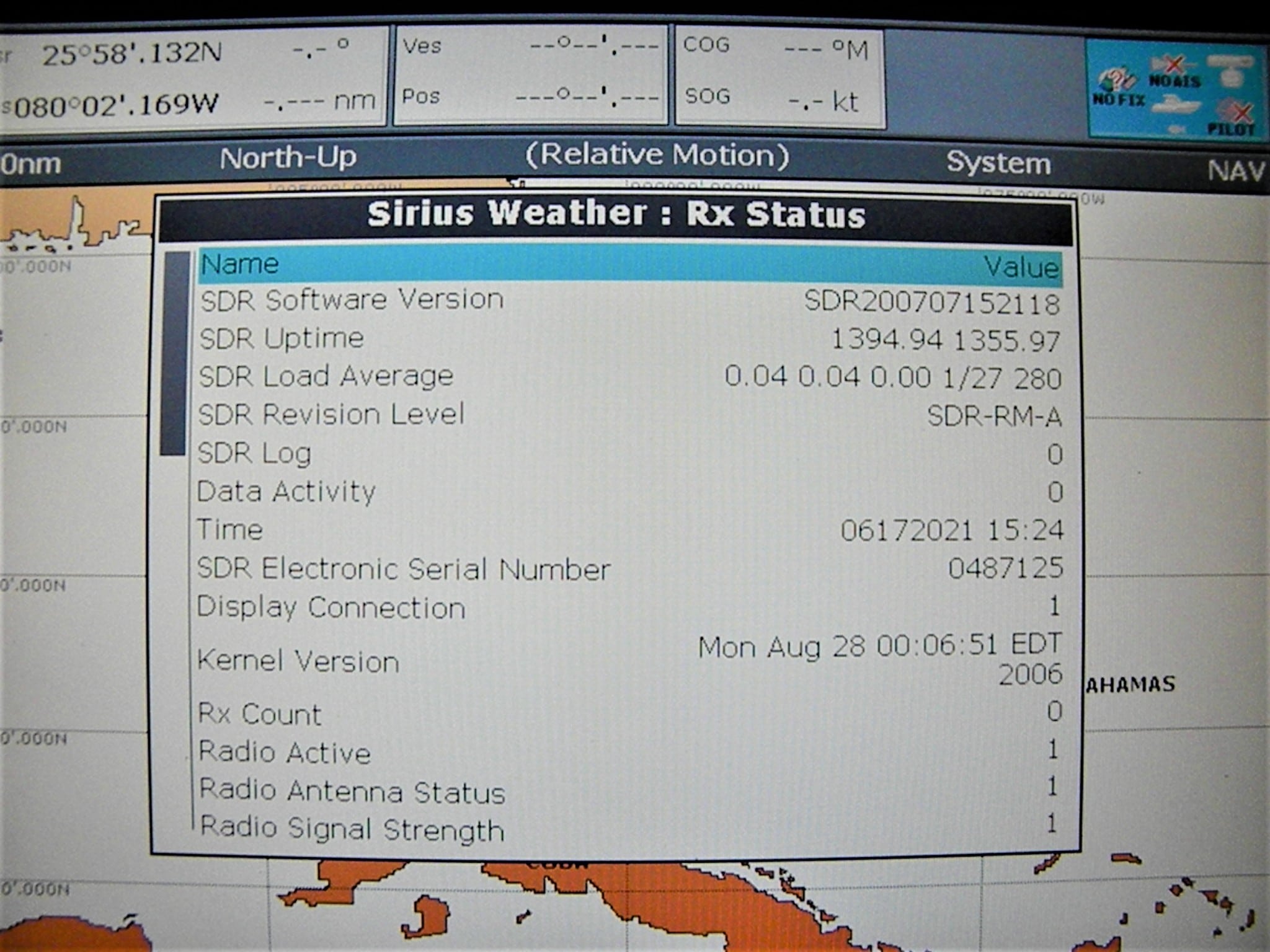
Task: Open the System menu
Action: (997, 162)
